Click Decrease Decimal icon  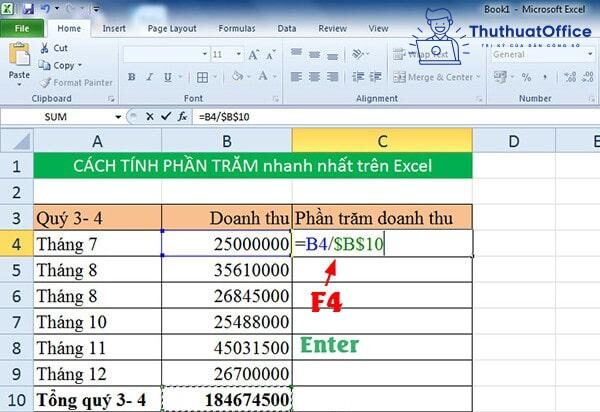click(x=588, y=77)
